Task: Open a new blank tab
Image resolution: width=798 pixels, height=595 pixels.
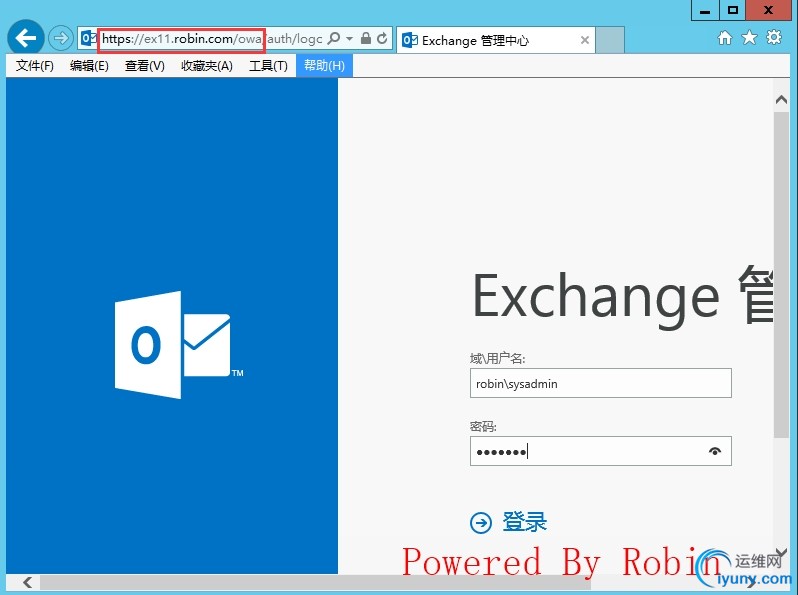Action: click(x=610, y=40)
